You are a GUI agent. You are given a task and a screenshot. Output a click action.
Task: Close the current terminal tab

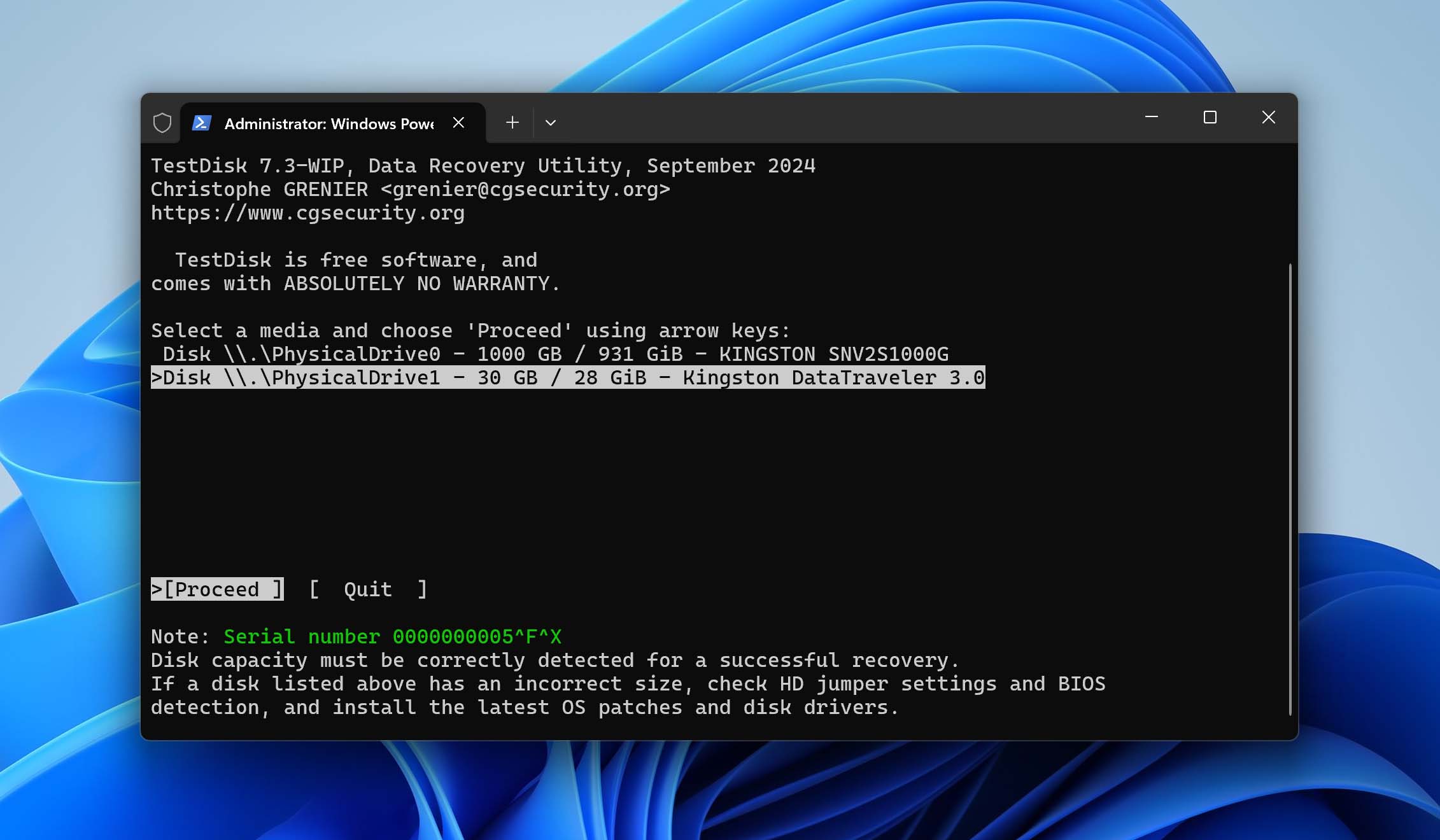[x=458, y=121]
